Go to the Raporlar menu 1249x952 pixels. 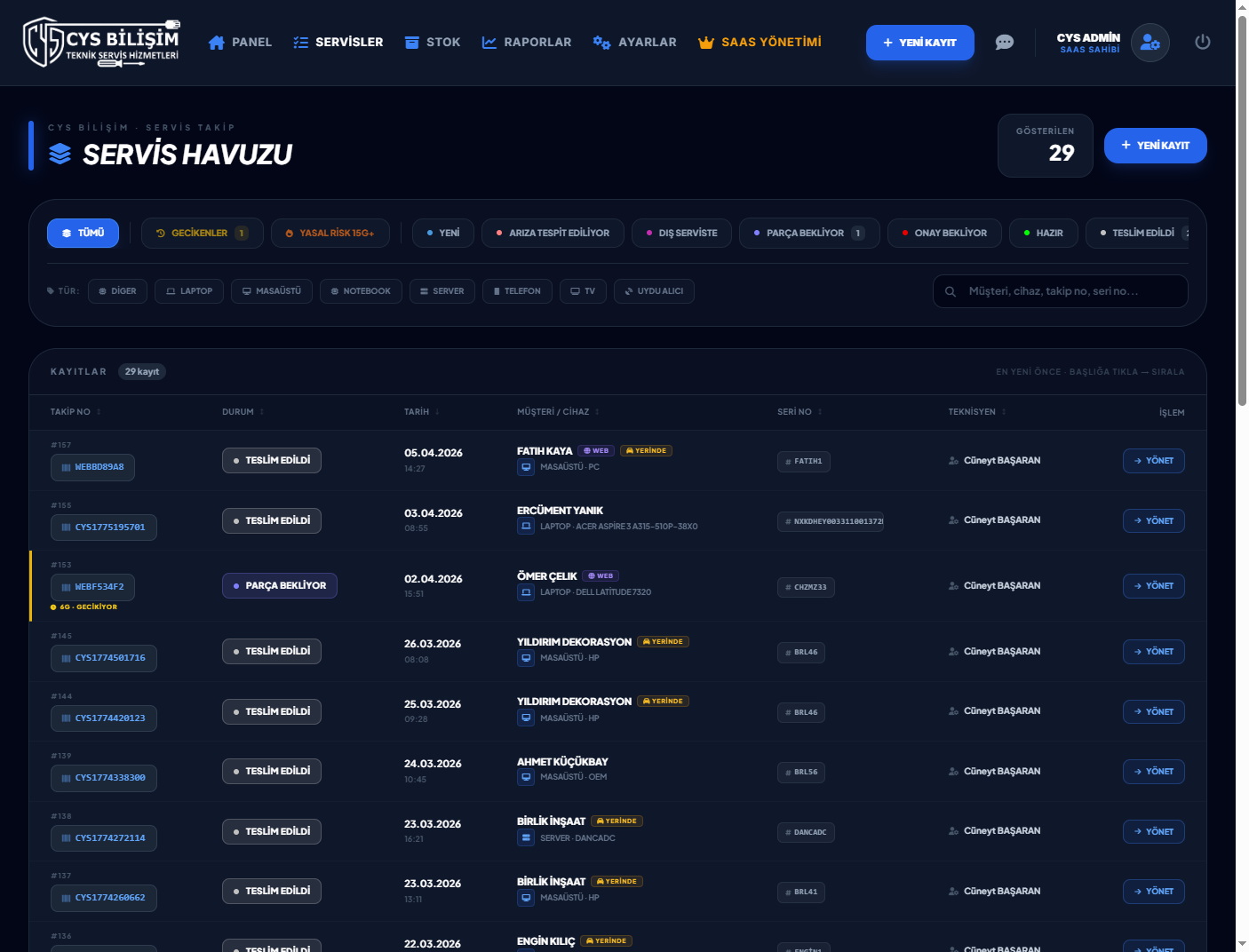527,43
